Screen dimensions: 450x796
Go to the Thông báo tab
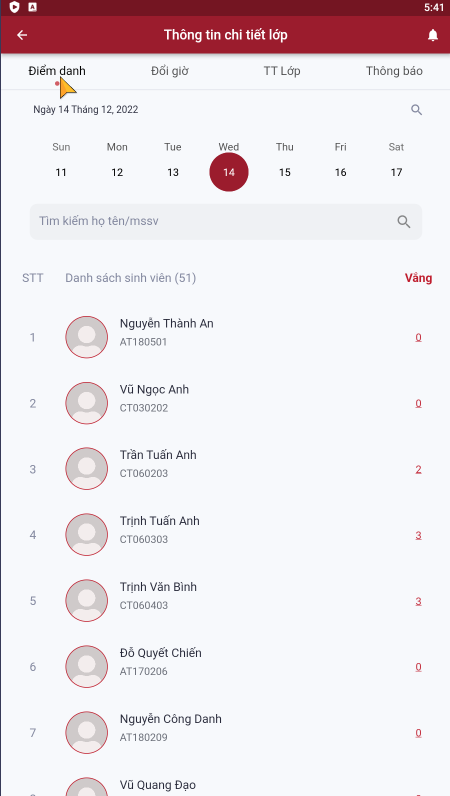(x=394, y=71)
